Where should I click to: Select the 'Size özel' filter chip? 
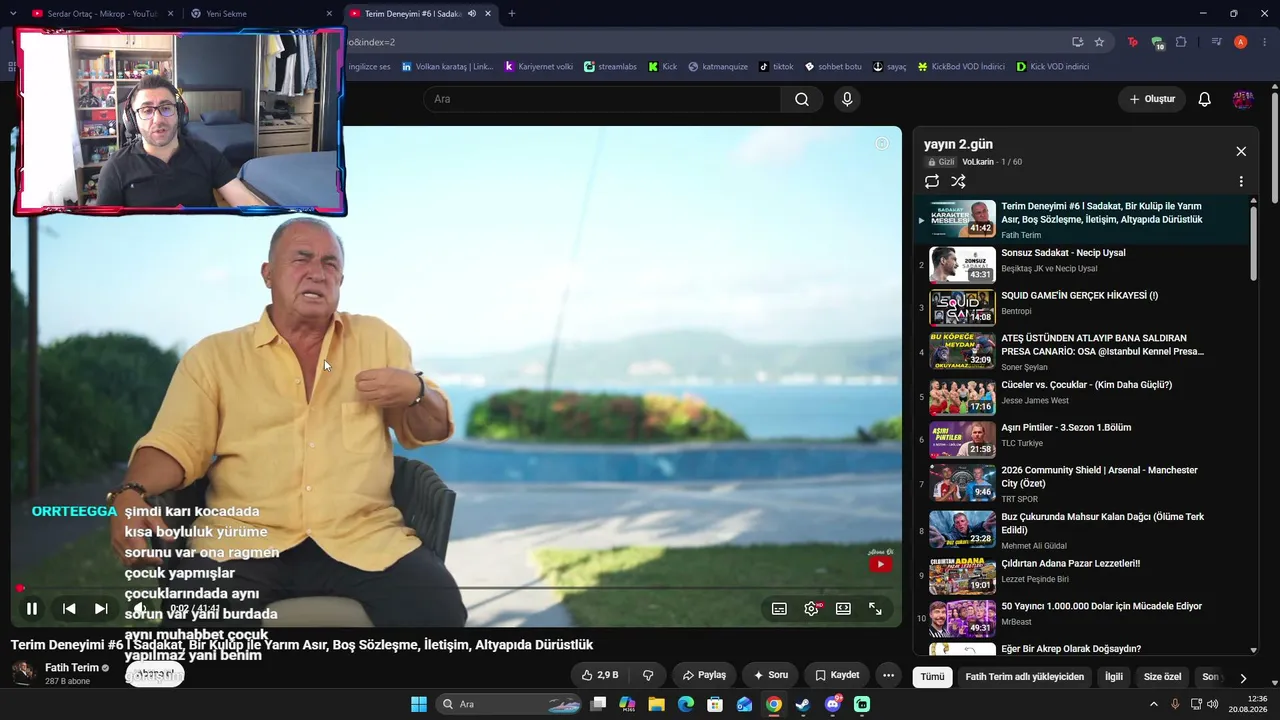(x=1165, y=677)
